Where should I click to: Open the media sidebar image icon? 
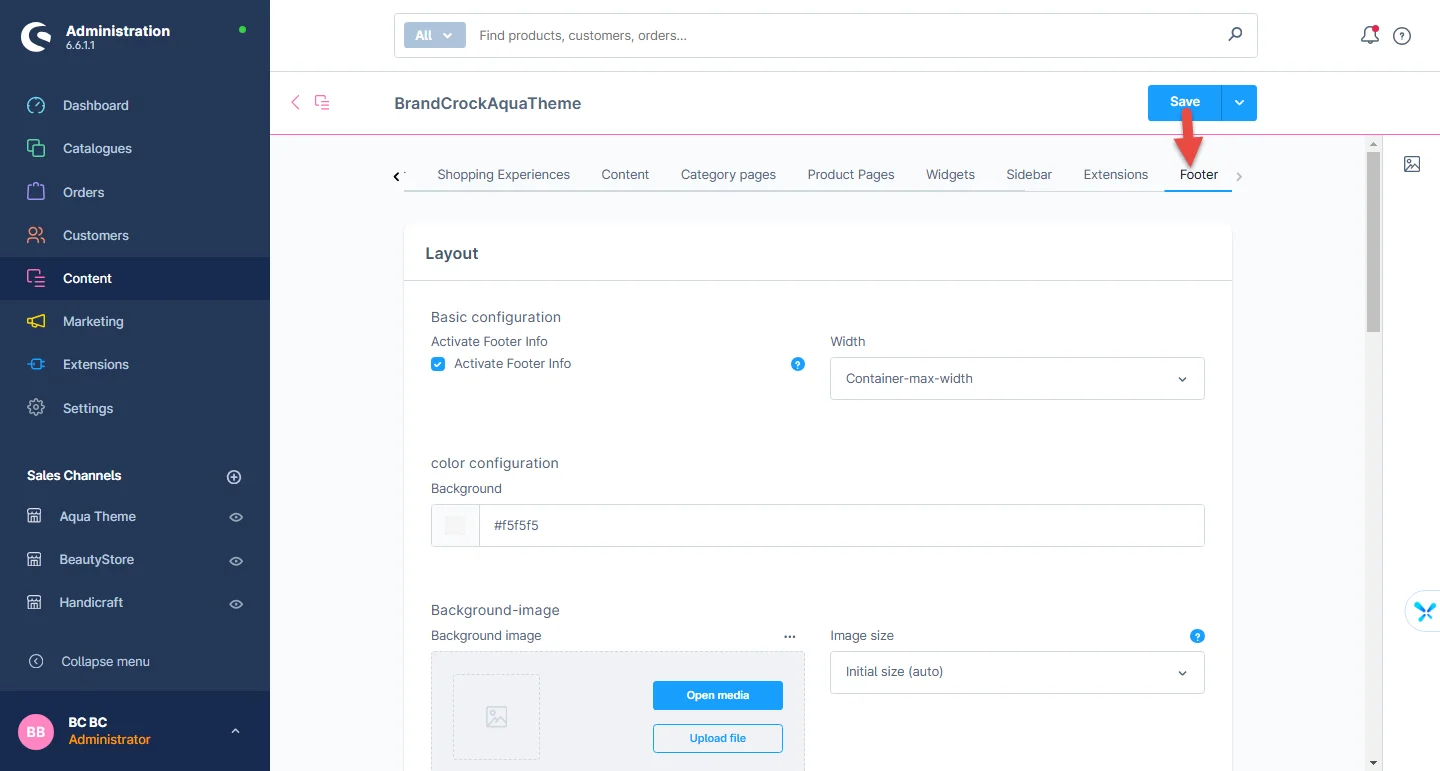click(1412, 164)
